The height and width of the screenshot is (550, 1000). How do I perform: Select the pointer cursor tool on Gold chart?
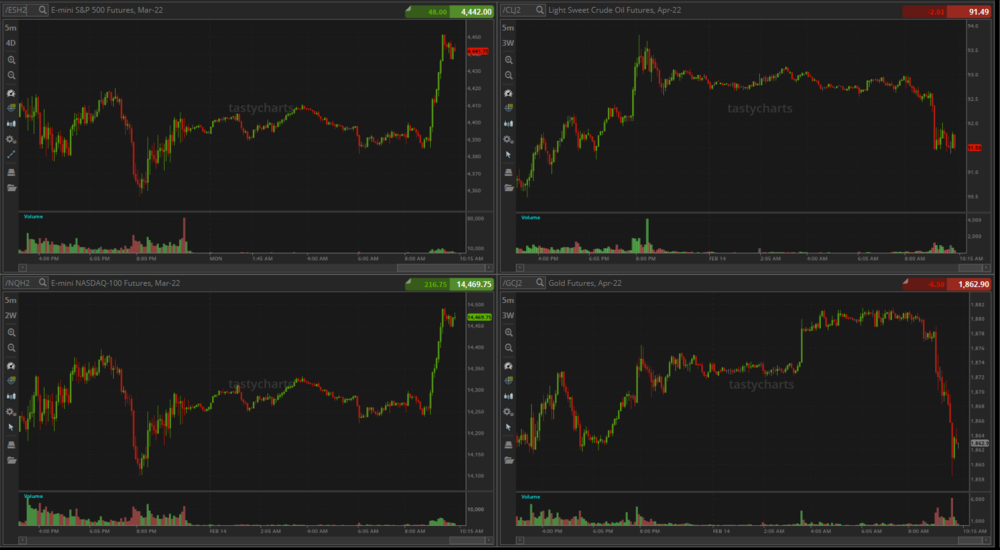click(508, 427)
